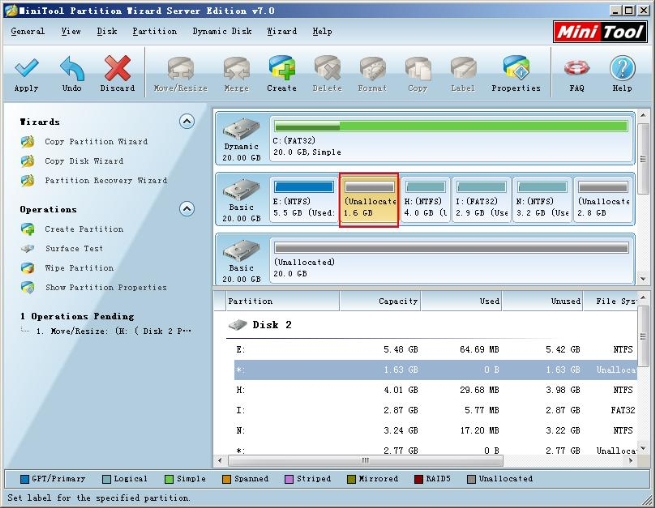Select the Dynamic 20.00 GB disk icon
This screenshot has height=508, width=655.
click(241, 128)
